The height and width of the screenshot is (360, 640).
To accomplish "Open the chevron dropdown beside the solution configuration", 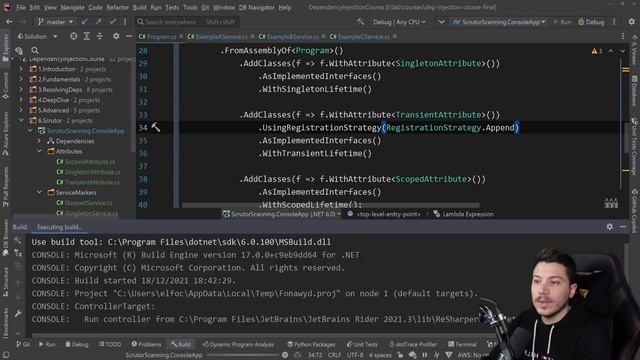I will click(441, 22).
